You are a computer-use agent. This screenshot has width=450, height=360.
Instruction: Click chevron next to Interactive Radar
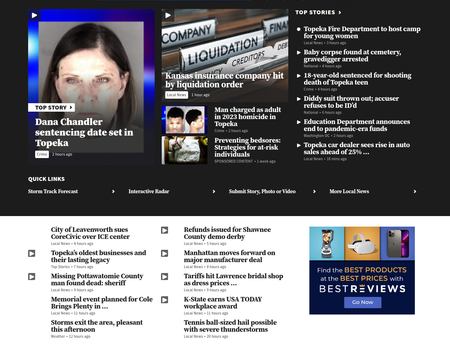(x=214, y=191)
